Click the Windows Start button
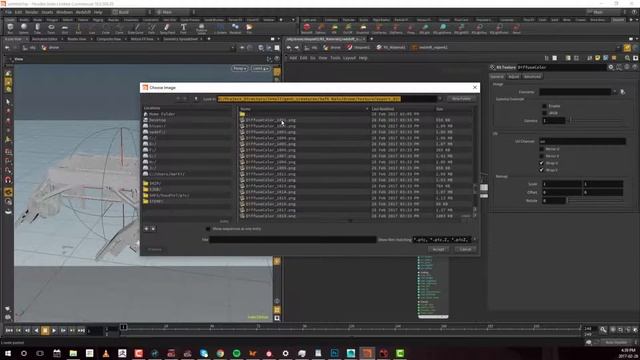640x360 pixels. click(8, 353)
